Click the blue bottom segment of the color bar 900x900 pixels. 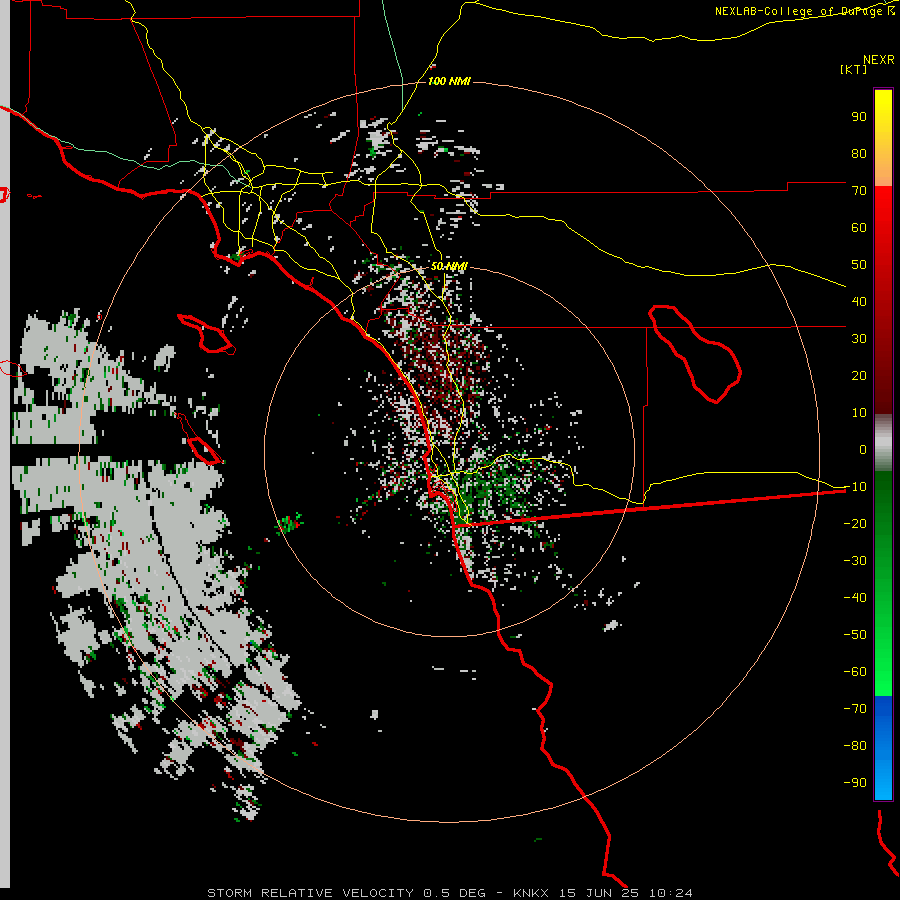(883, 748)
